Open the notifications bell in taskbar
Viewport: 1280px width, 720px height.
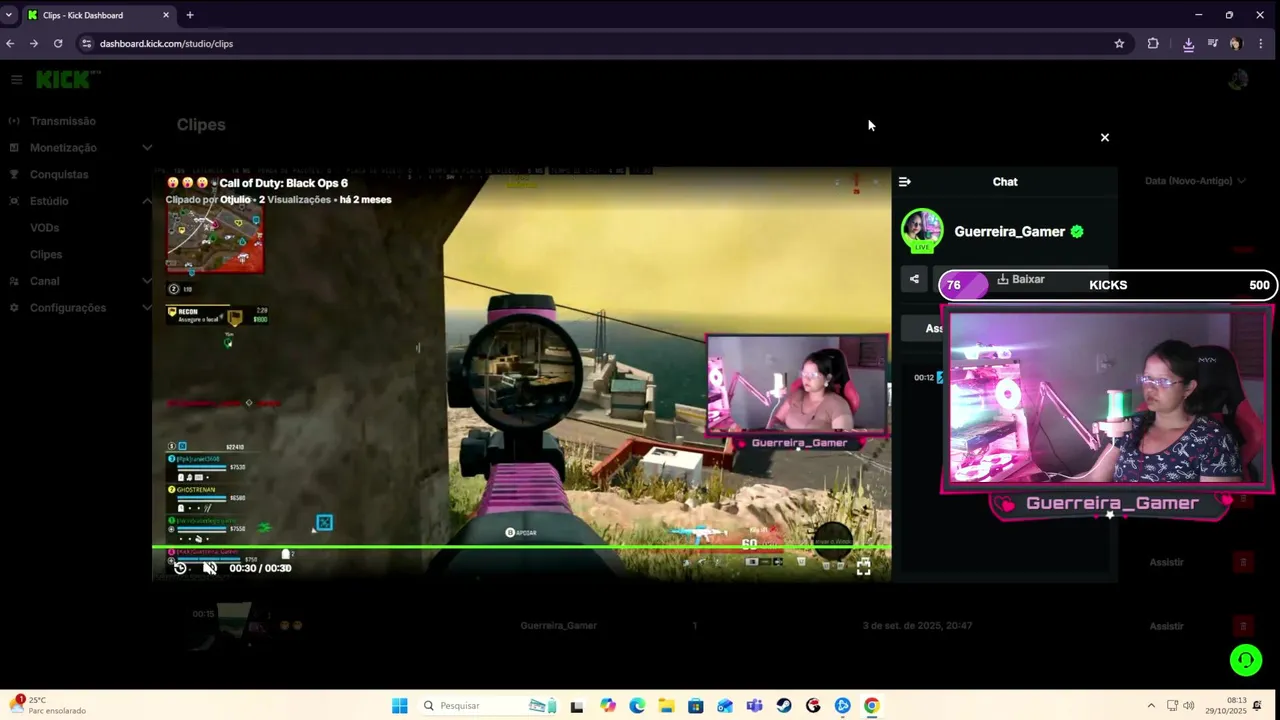1257,706
